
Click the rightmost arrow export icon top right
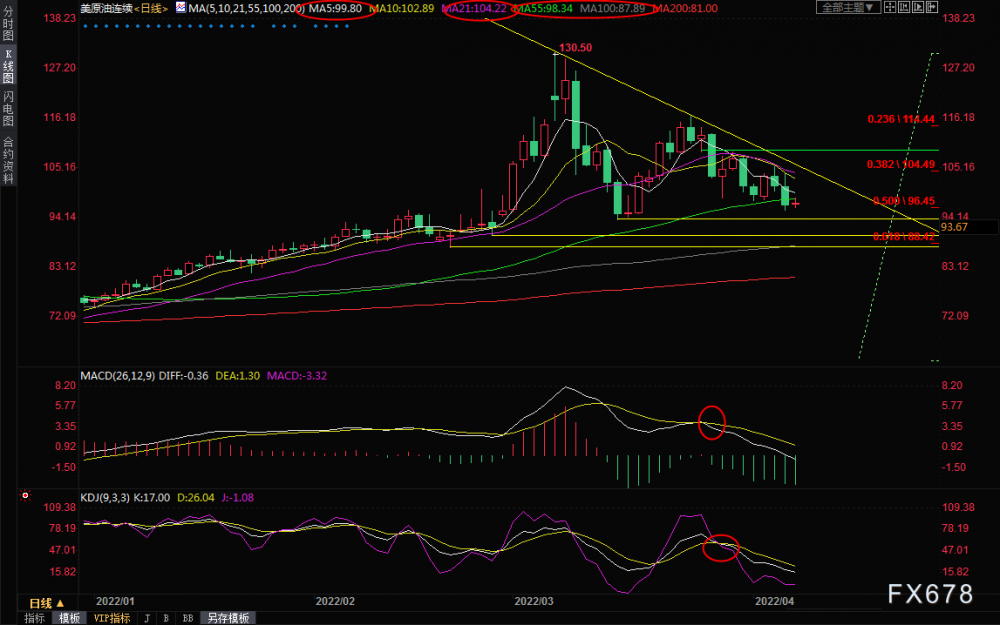932,8
